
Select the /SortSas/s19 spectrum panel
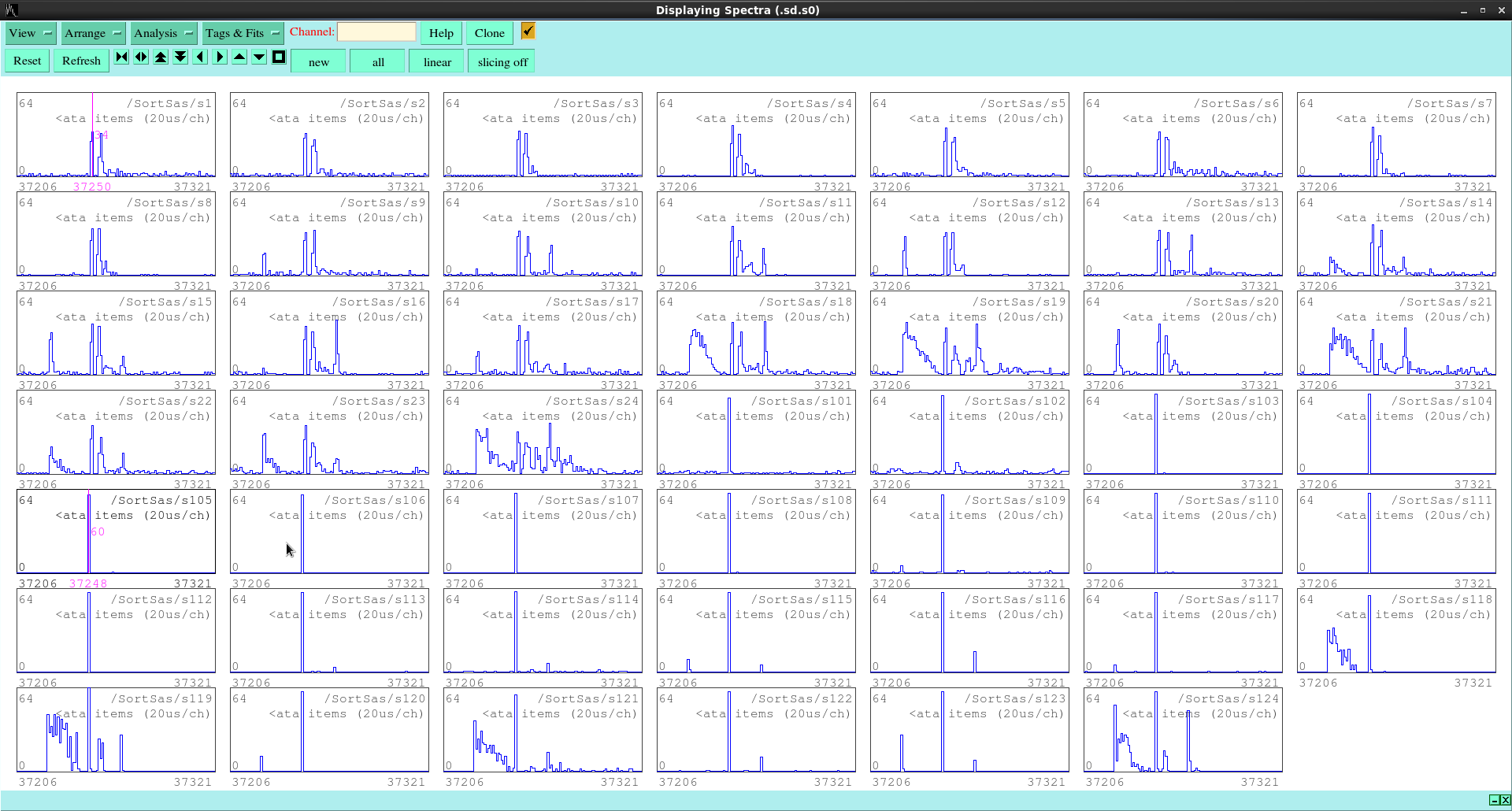click(969, 333)
